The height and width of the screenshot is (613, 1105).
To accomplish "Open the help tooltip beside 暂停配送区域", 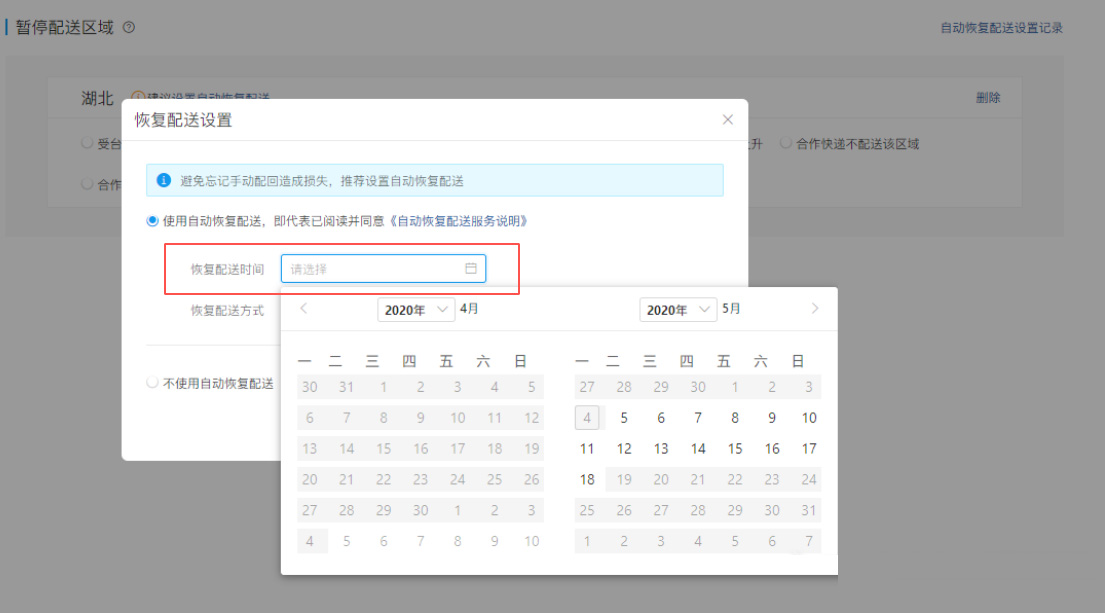I will (x=127, y=27).
